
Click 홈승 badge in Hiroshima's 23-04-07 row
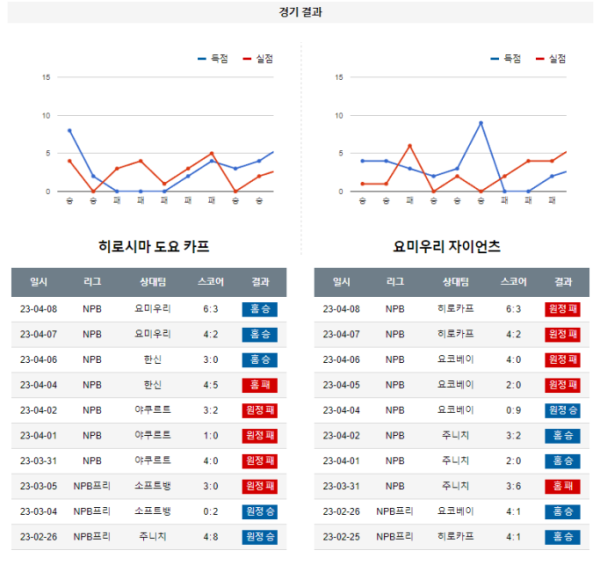click(x=260, y=334)
